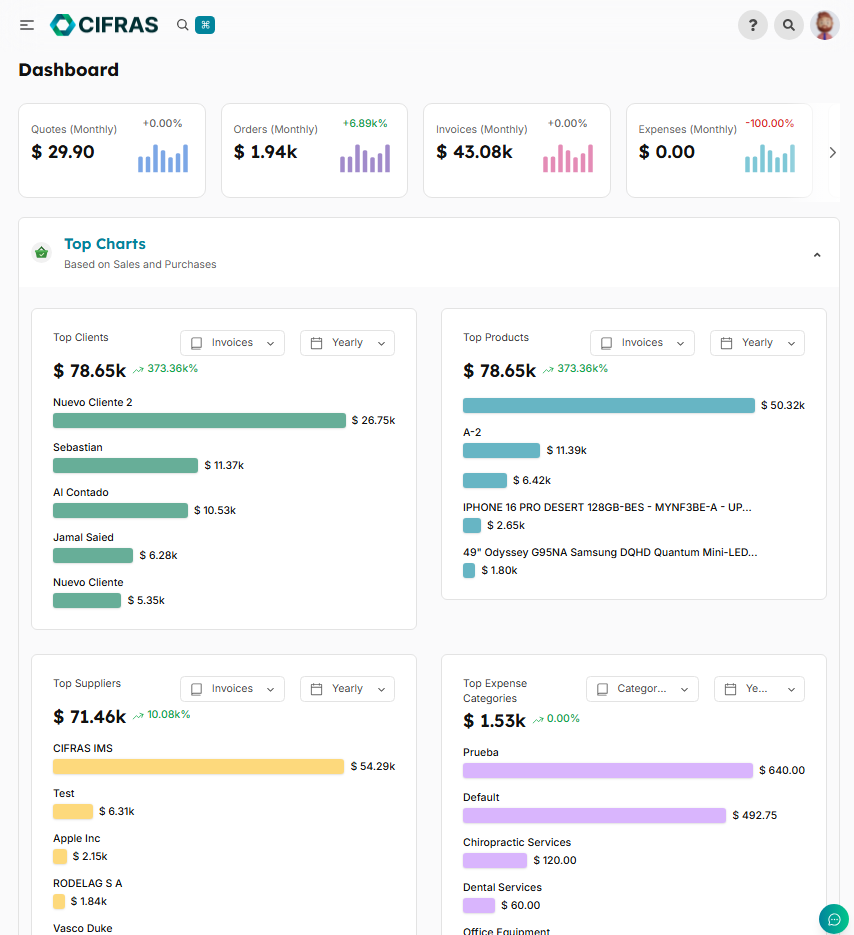Open Top Products Yearly dropdown
854x935 pixels.
(x=757, y=343)
